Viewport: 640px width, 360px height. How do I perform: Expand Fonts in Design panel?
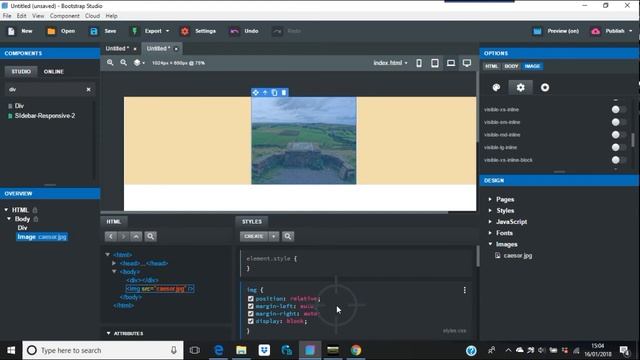pyautogui.click(x=490, y=233)
